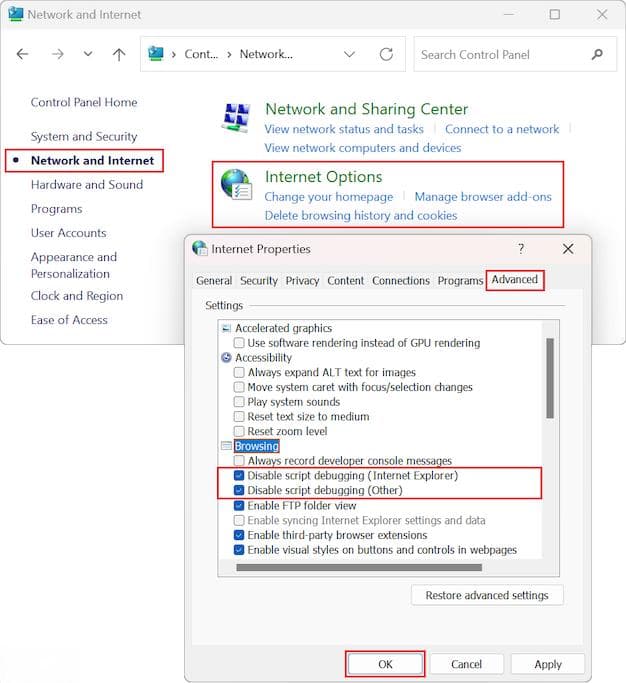Viewport: 626px width, 683px height.
Task: Uncheck Enable visual styles on buttons
Action: [239, 550]
